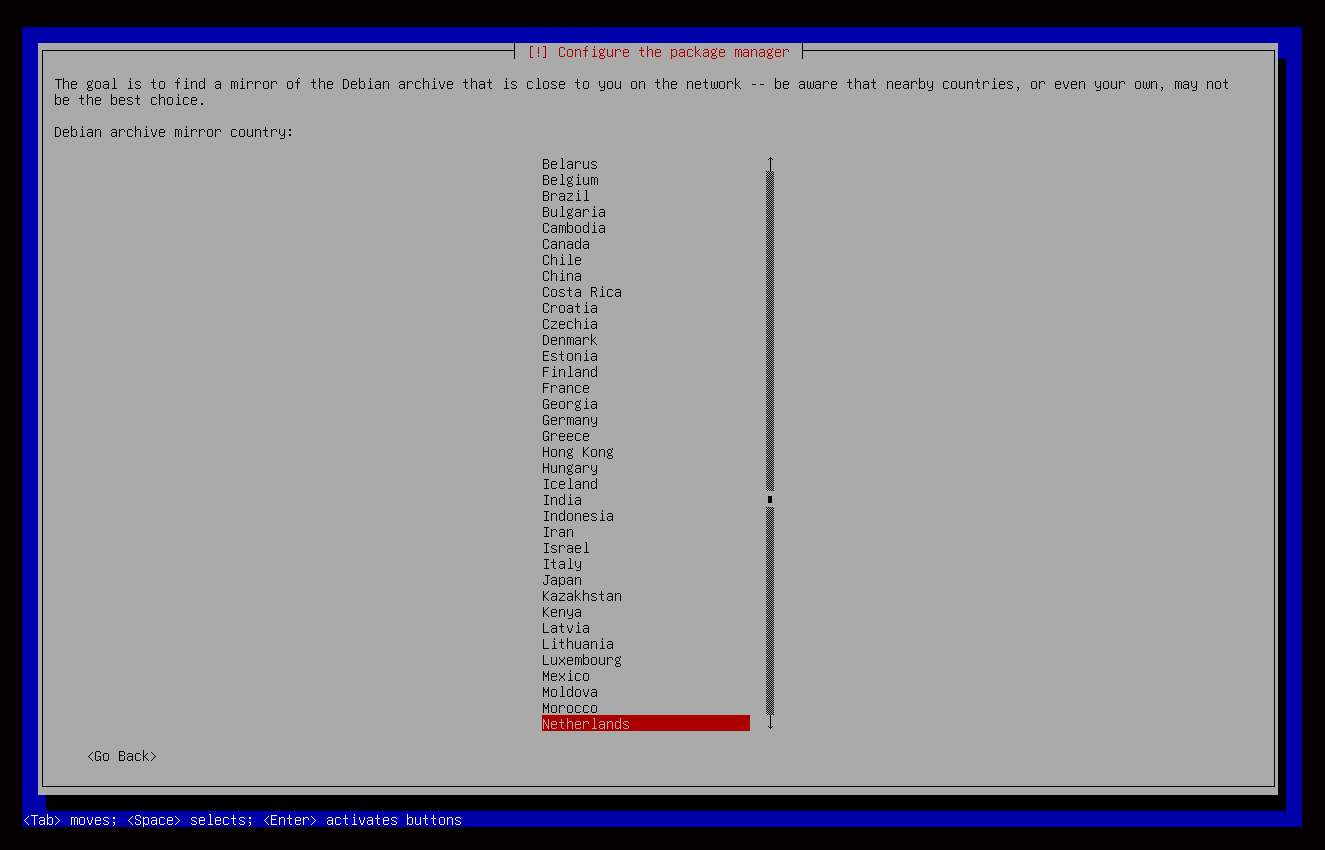Choose Canada in the mirror list
This screenshot has height=850, width=1325.
coord(566,244)
